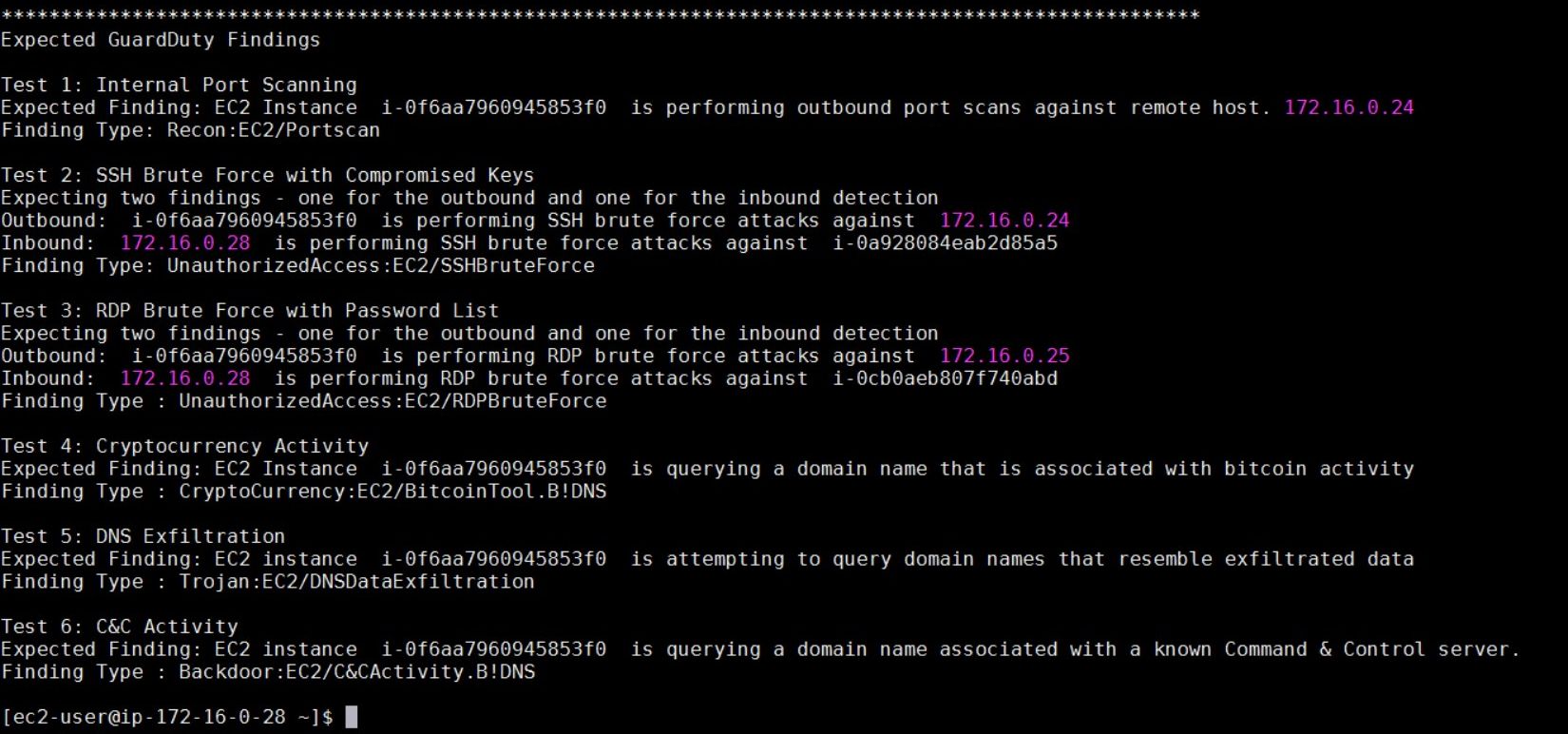Click inbound source 172.16.0.28 in SSH test

(x=185, y=243)
